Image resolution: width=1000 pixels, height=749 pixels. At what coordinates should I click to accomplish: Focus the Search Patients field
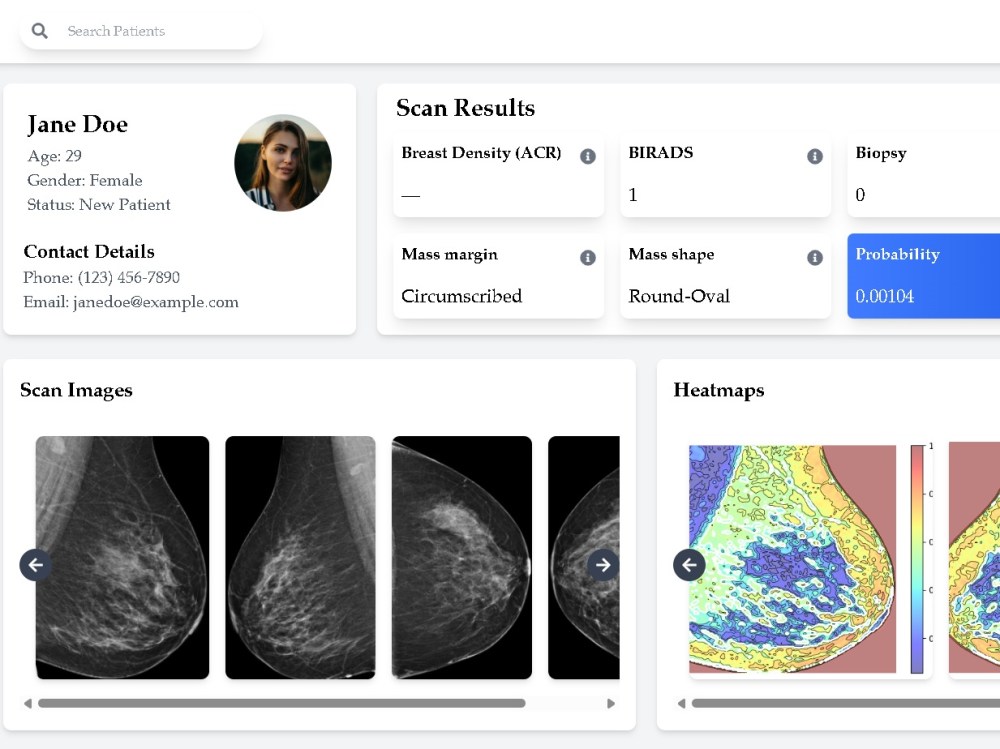point(141,31)
